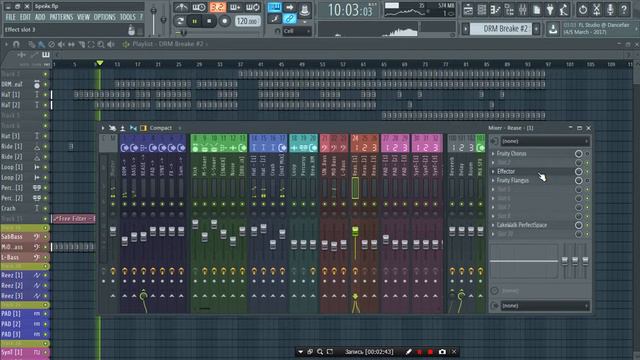Click the pause button in transport
The height and width of the screenshot is (360, 640).
tap(195, 21)
